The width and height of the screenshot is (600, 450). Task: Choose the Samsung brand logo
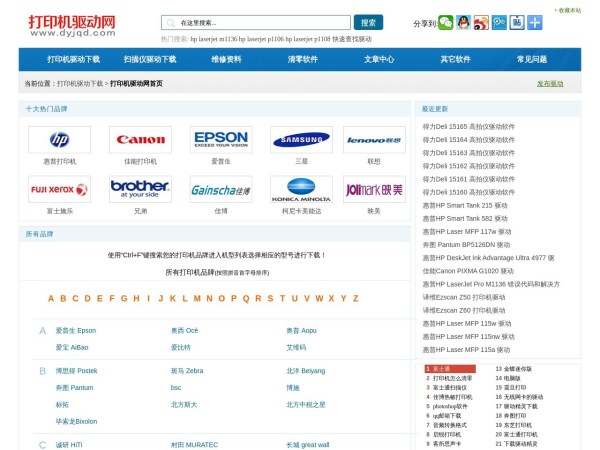tap(301, 139)
